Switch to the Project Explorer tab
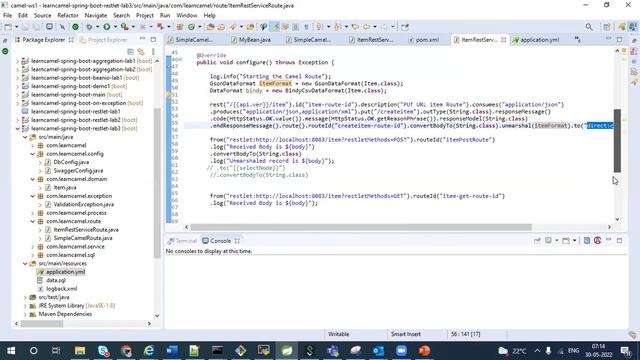 pyautogui.click(x=103, y=40)
